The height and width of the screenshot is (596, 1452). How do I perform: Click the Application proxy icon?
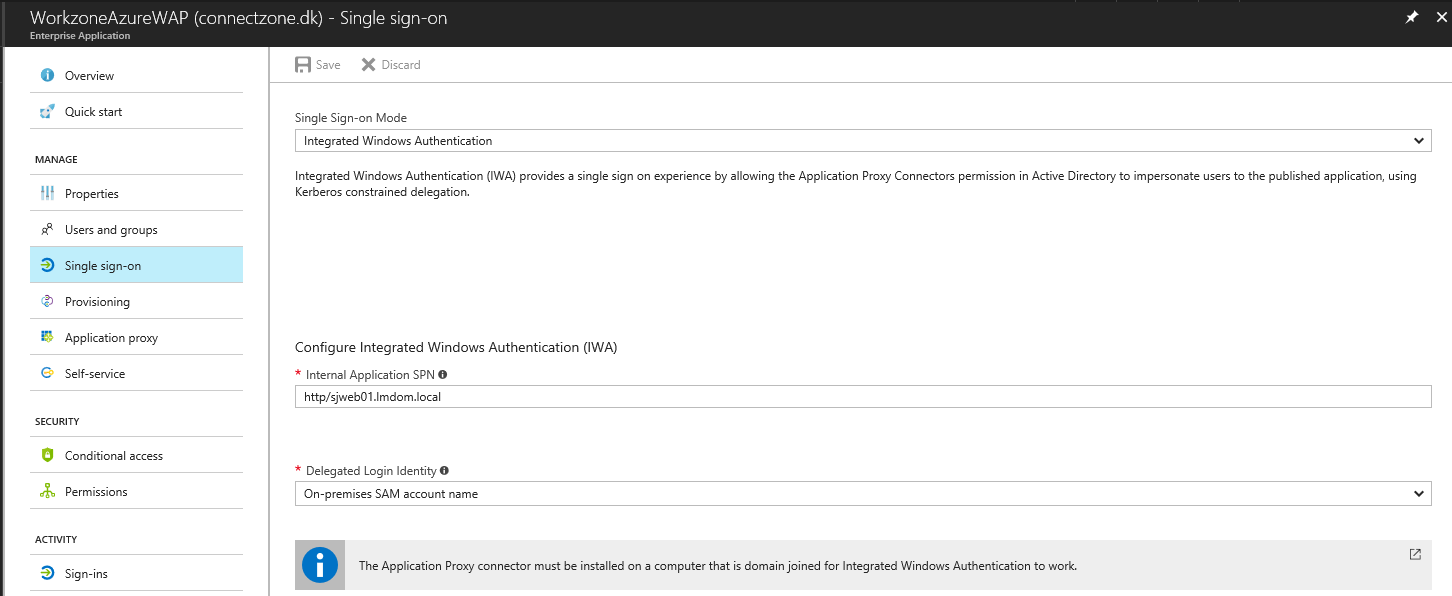pyautogui.click(x=47, y=337)
